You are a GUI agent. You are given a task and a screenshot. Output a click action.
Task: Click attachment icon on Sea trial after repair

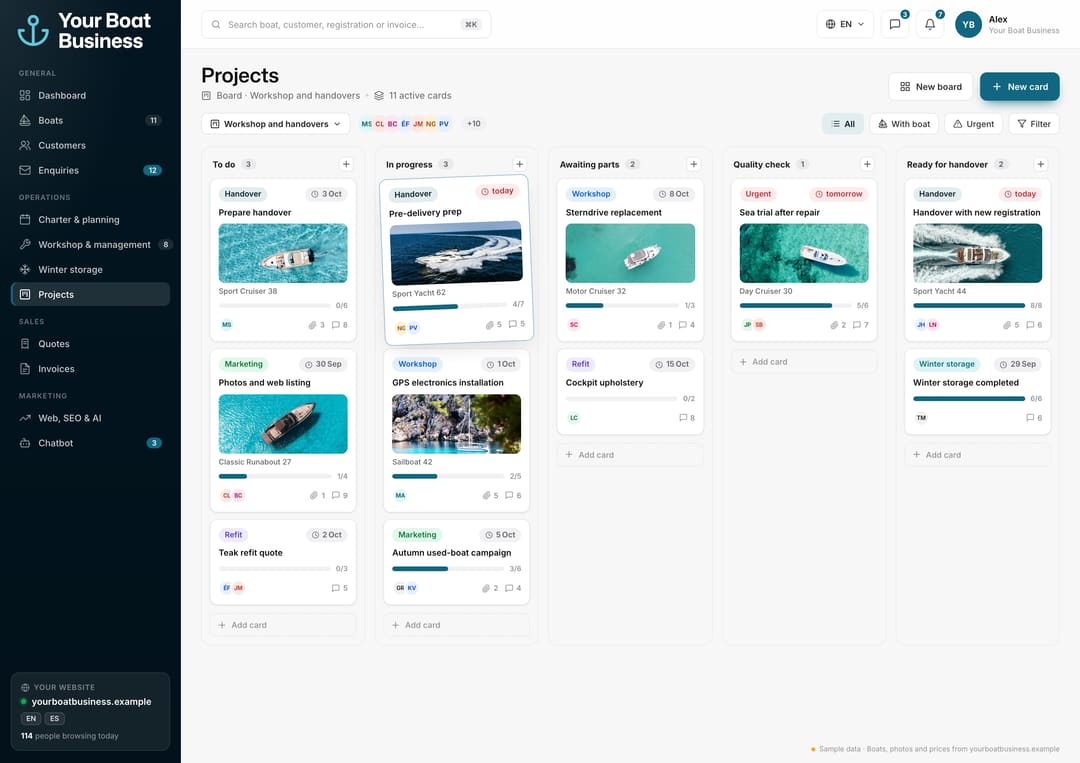pos(834,325)
